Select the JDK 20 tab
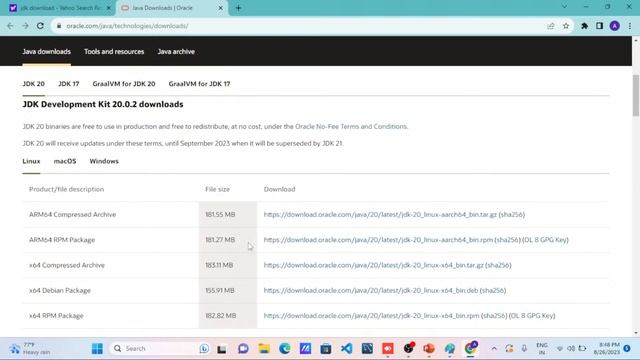Screen dimensions: 640x360 pos(33,84)
